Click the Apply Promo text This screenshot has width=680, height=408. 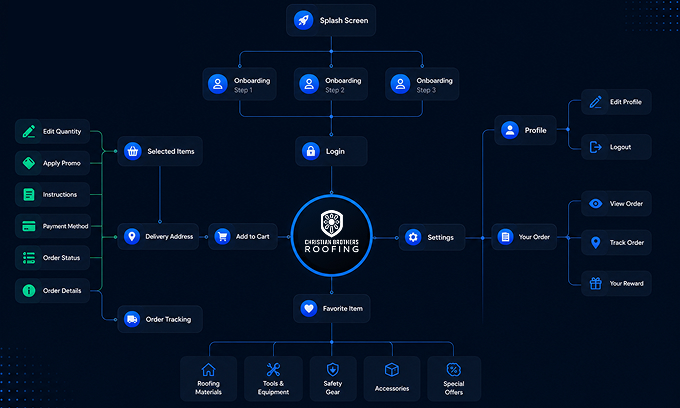62,163
